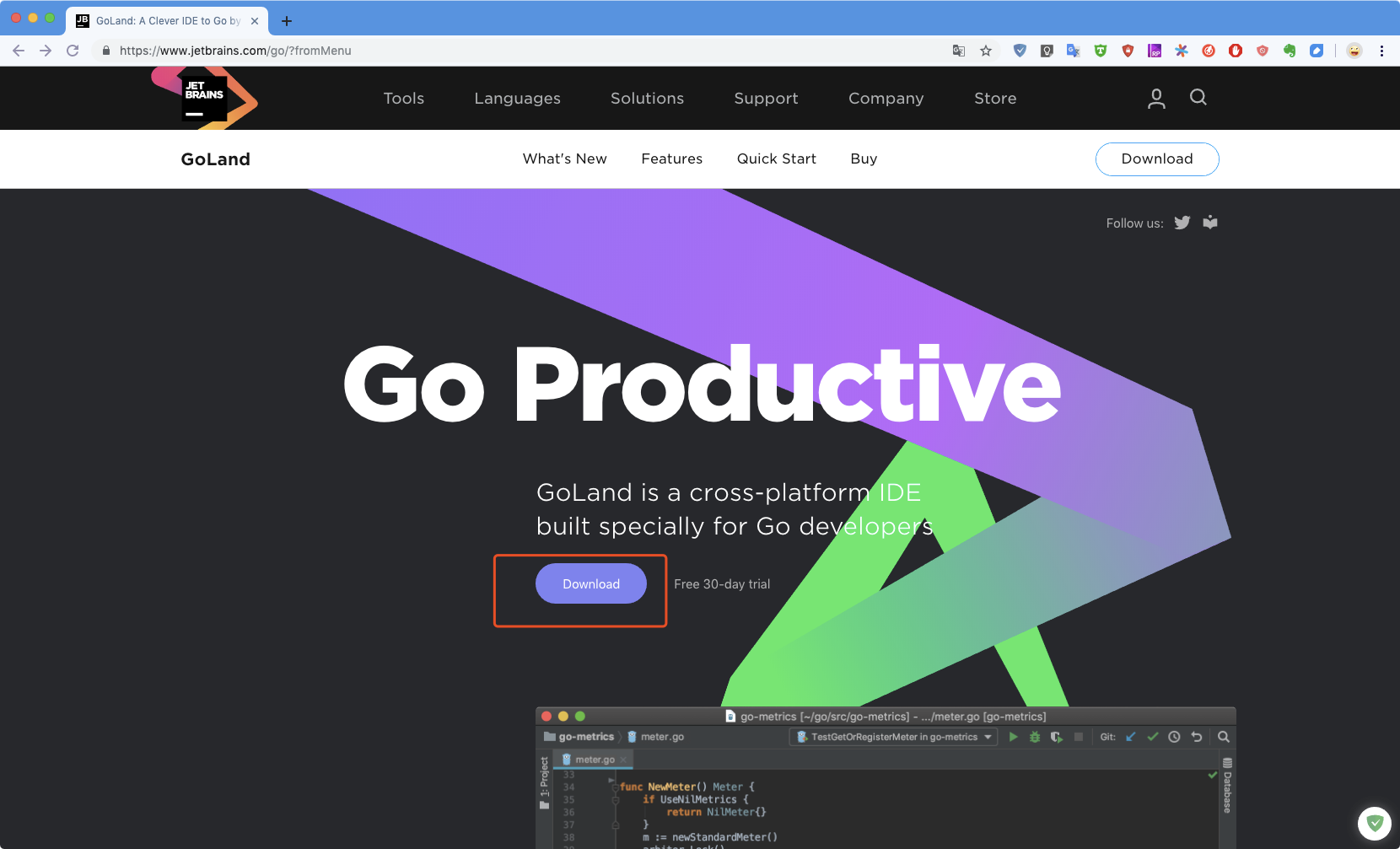This screenshot has width=1400, height=849.
Task: Open the Buy page
Action: pyautogui.click(x=864, y=159)
